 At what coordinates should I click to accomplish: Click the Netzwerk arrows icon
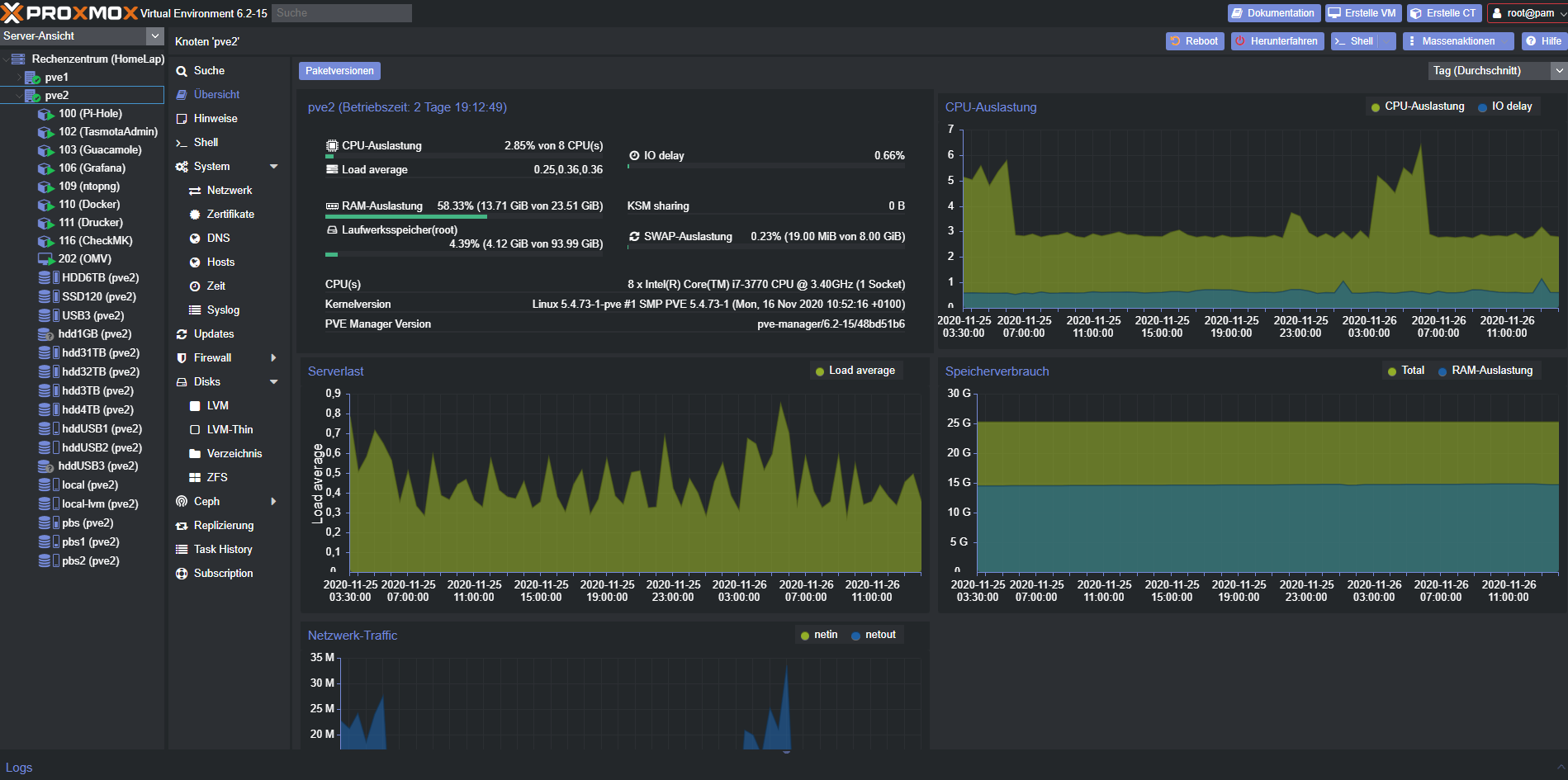click(195, 191)
